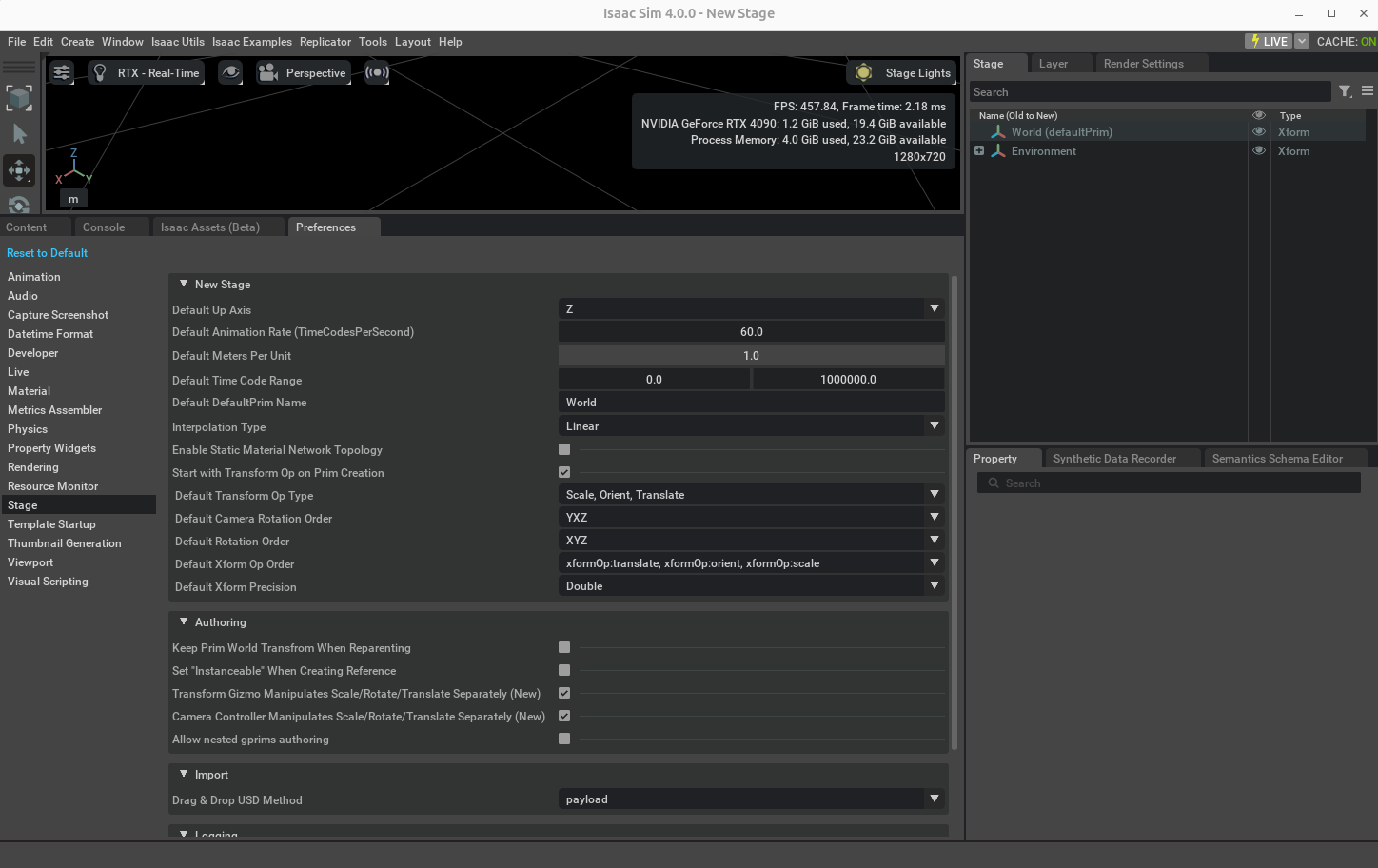Screen dimensions: 1378x868
Task: Open viewport settings sliders icon
Action: pos(62,72)
